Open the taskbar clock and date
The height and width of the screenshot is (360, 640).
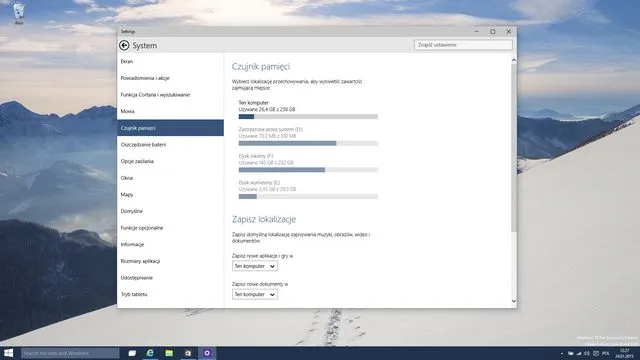click(x=624, y=353)
